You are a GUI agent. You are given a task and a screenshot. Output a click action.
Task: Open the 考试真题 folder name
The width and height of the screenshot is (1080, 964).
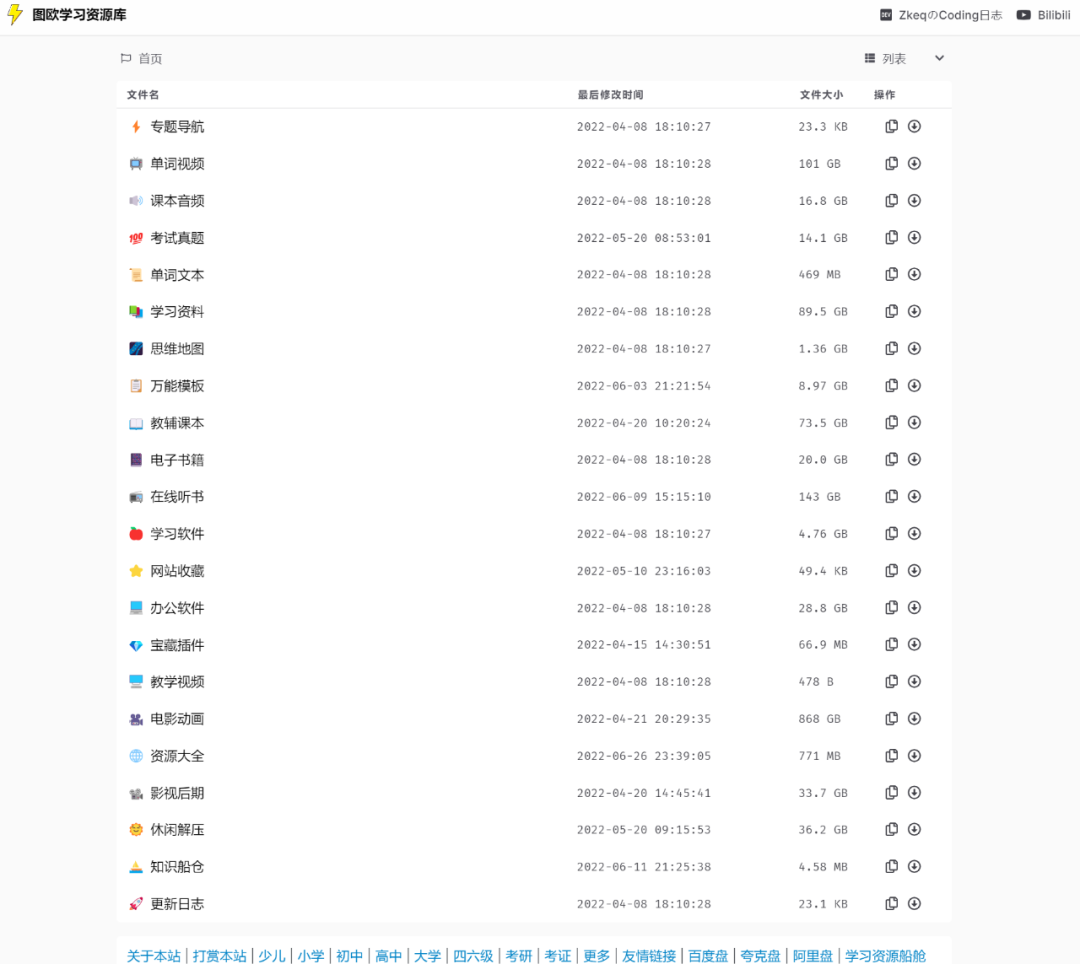[177, 238]
